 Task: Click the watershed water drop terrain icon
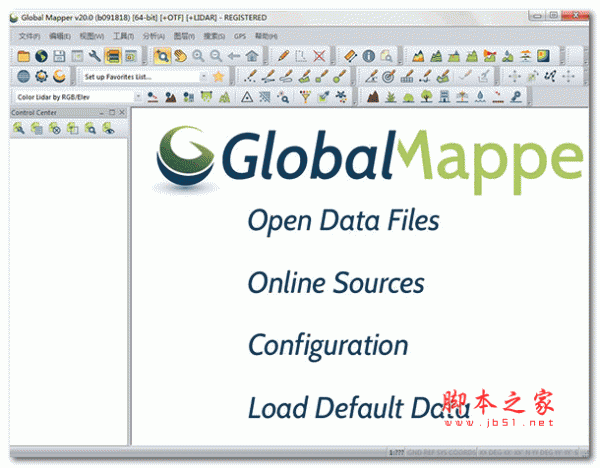pos(508,56)
